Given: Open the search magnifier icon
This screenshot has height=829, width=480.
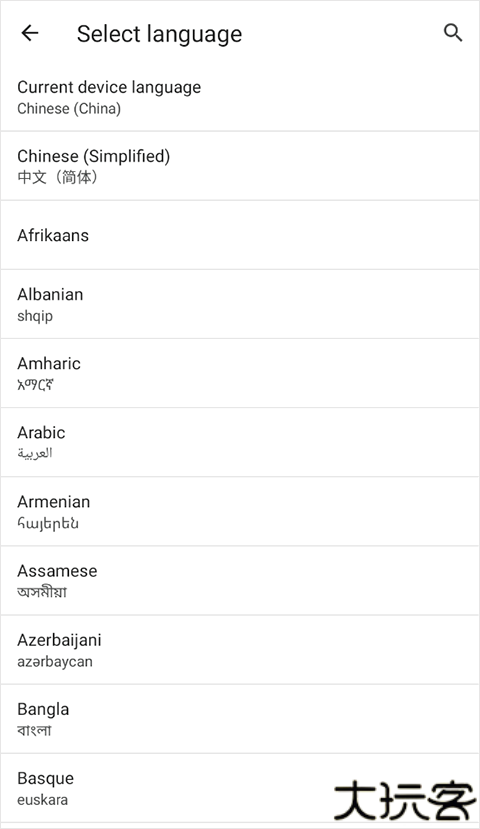Looking at the screenshot, I should [453, 33].
